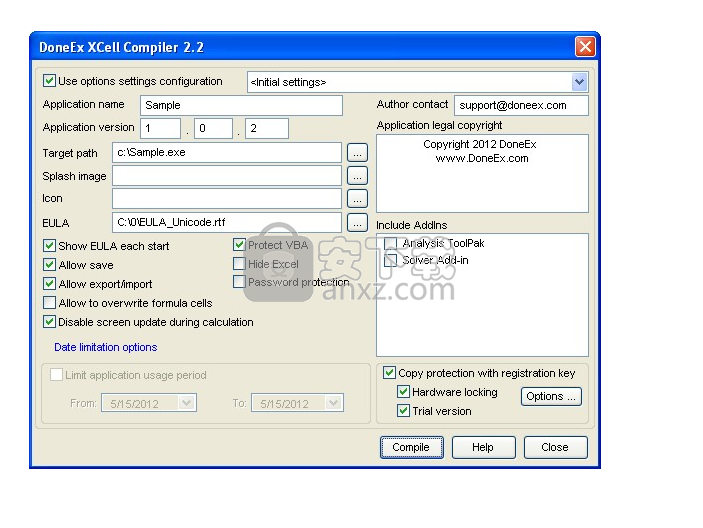
Task: Edit the build version number field
Action: pos(267,129)
